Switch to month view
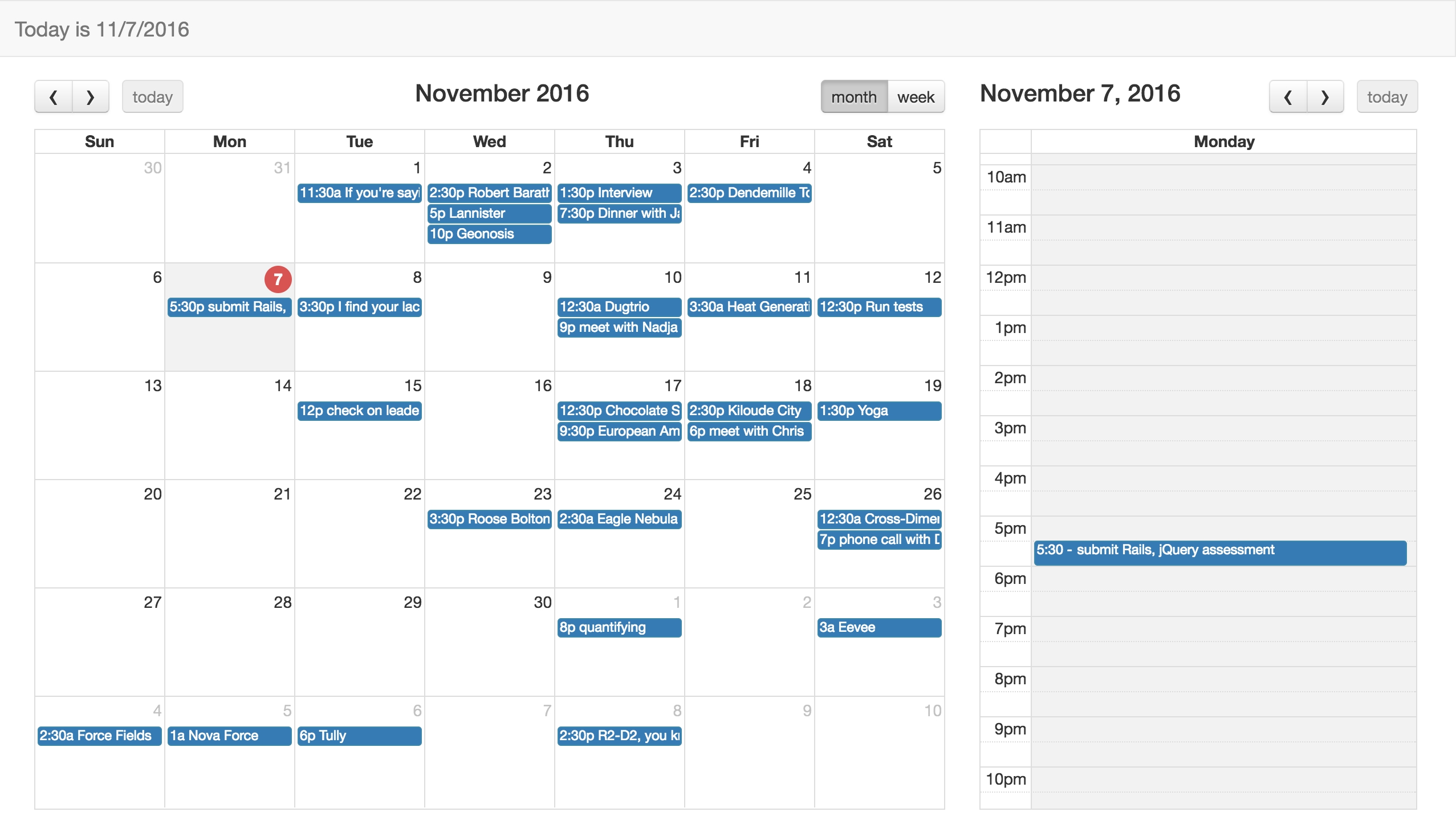Viewport: 1456px width, 828px height. [x=854, y=96]
